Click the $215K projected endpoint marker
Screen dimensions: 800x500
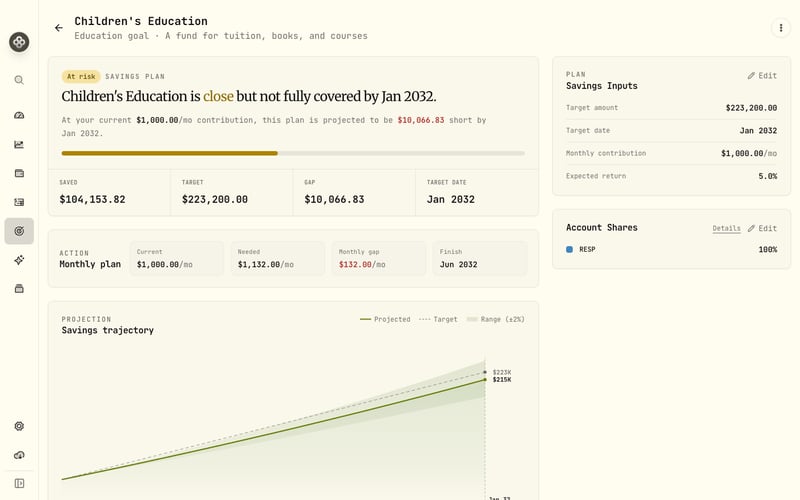coord(485,380)
